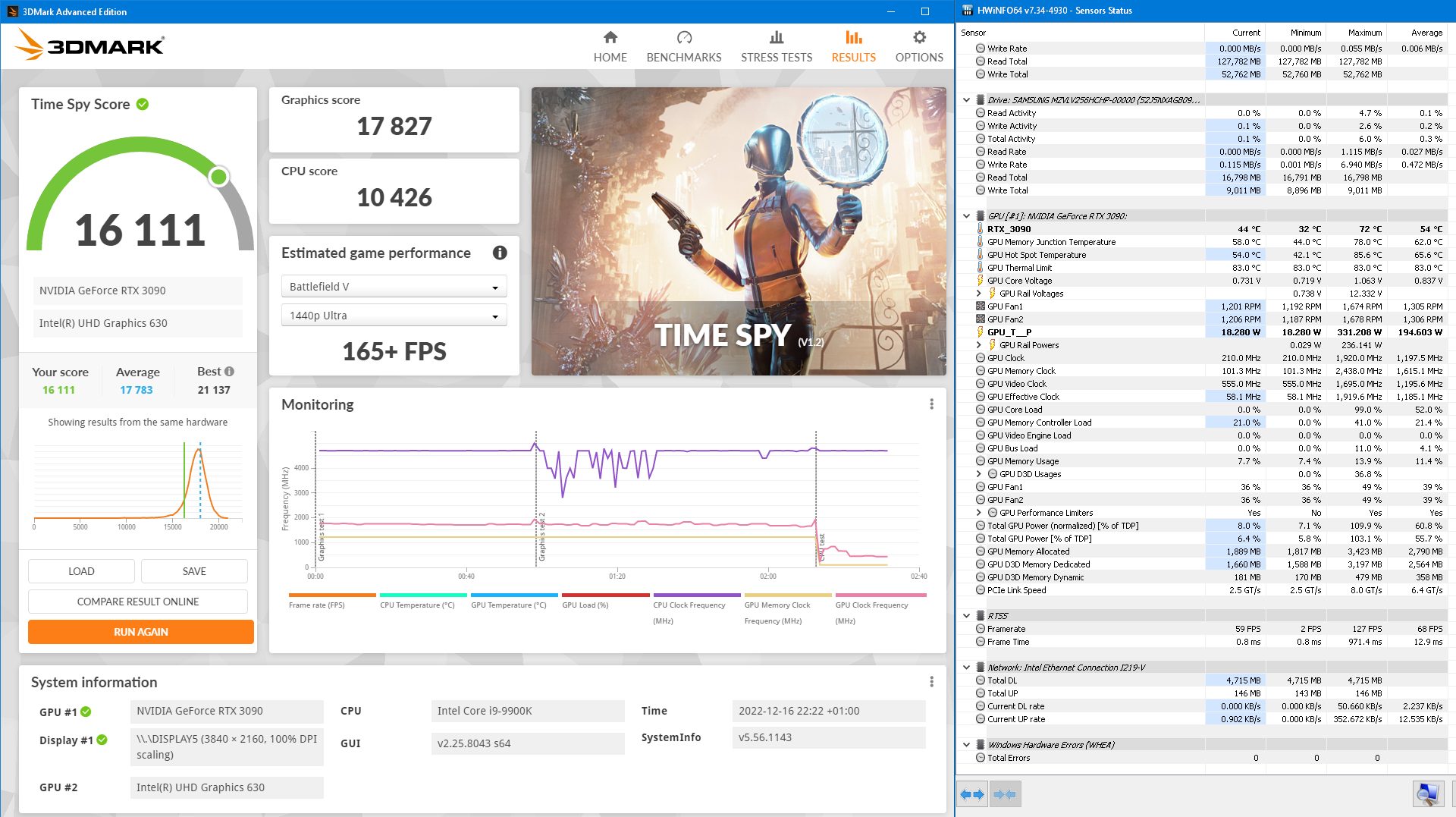Click the green checkmark next to Time Spy Score
Screen dimensions: 1456x817
click(x=143, y=104)
